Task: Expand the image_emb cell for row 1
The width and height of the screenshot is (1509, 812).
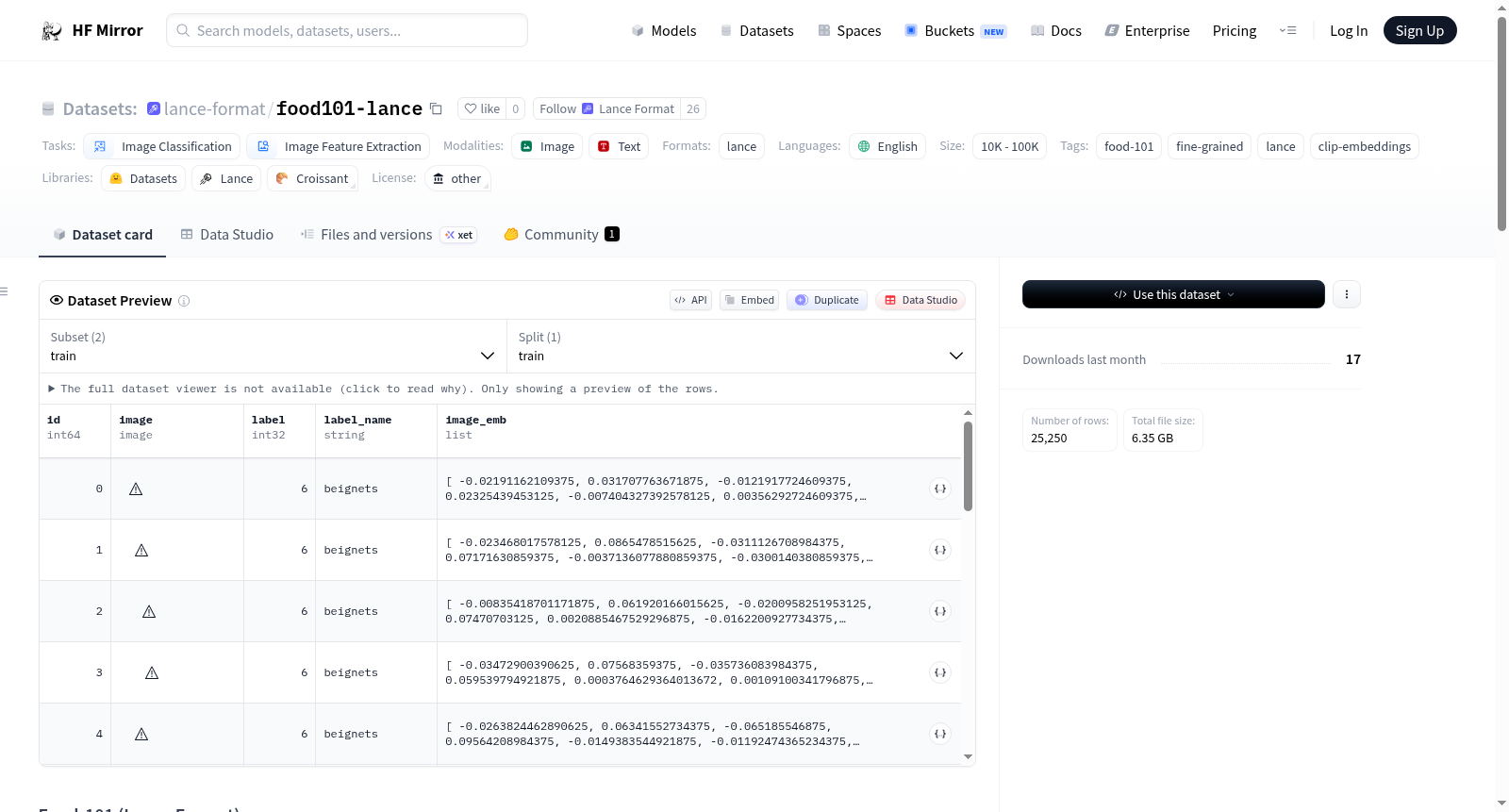Action: click(x=939, y=550)
